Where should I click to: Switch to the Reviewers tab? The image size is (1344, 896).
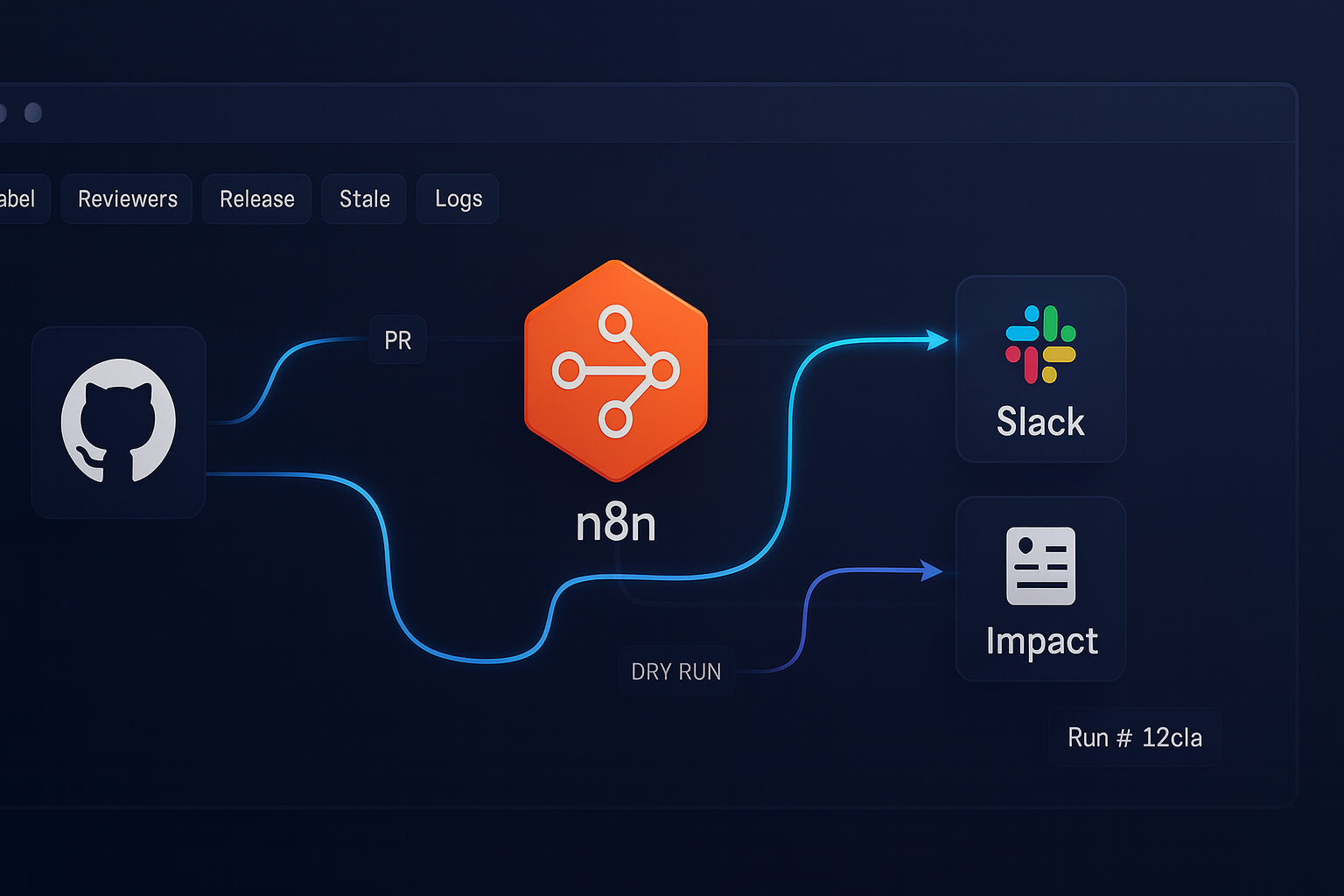pos(128,199)
